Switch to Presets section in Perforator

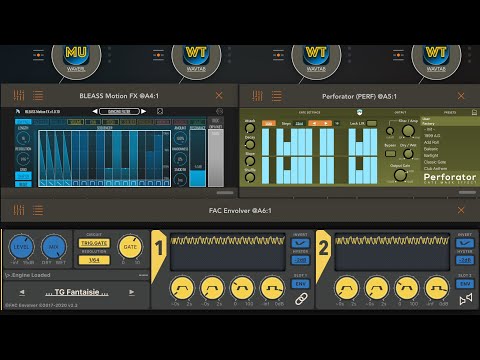click(450, 113)
